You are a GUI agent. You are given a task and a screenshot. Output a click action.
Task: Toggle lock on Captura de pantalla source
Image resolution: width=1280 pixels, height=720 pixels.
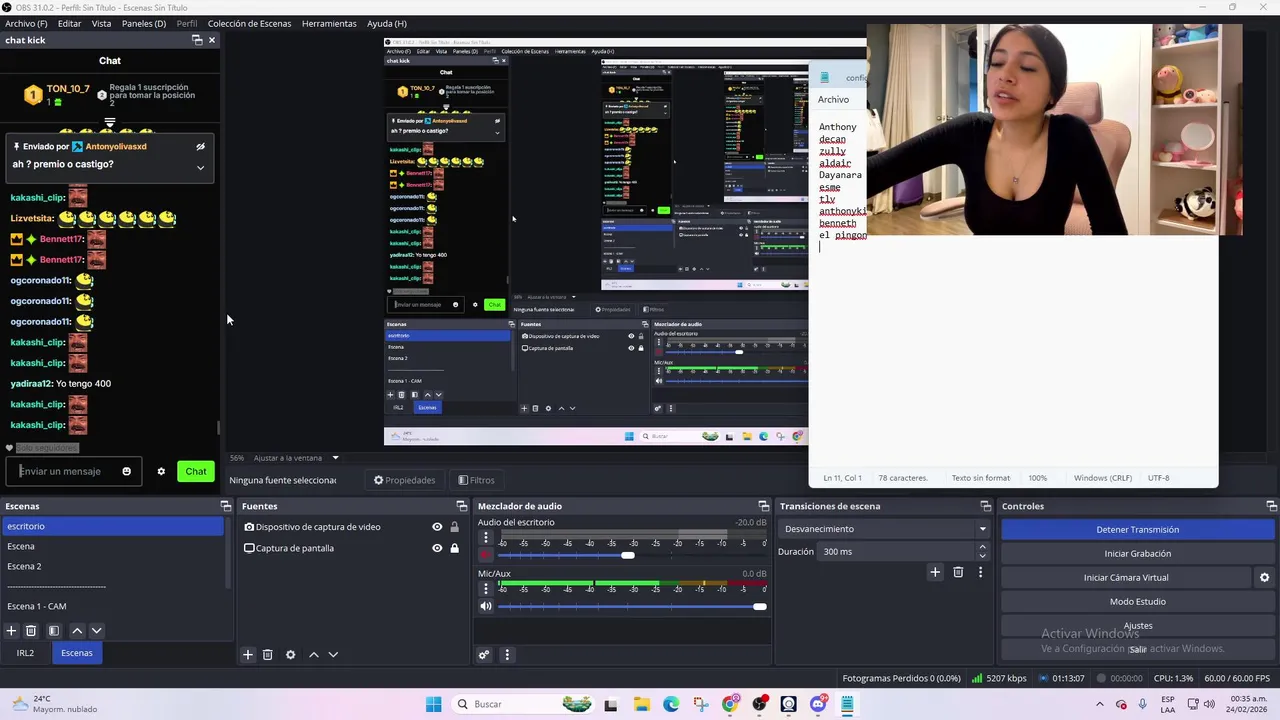tap(454, 548)
